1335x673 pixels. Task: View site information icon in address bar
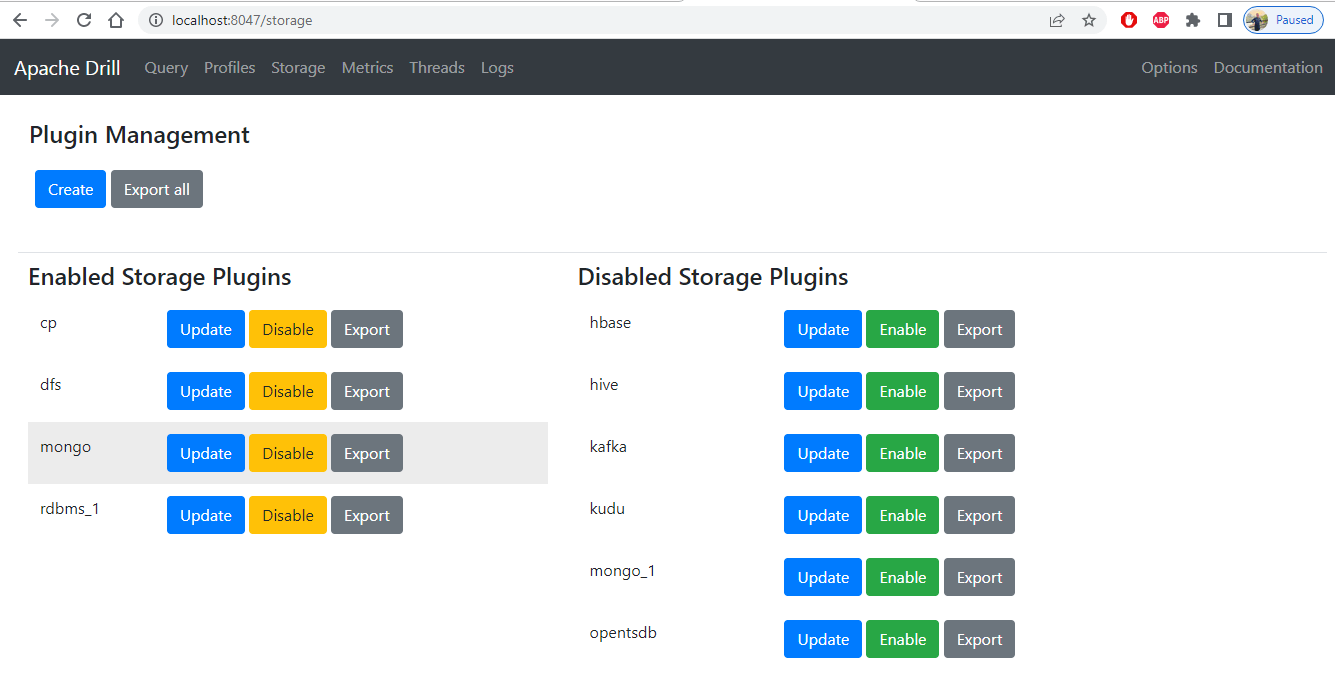[x=155, y=20]
